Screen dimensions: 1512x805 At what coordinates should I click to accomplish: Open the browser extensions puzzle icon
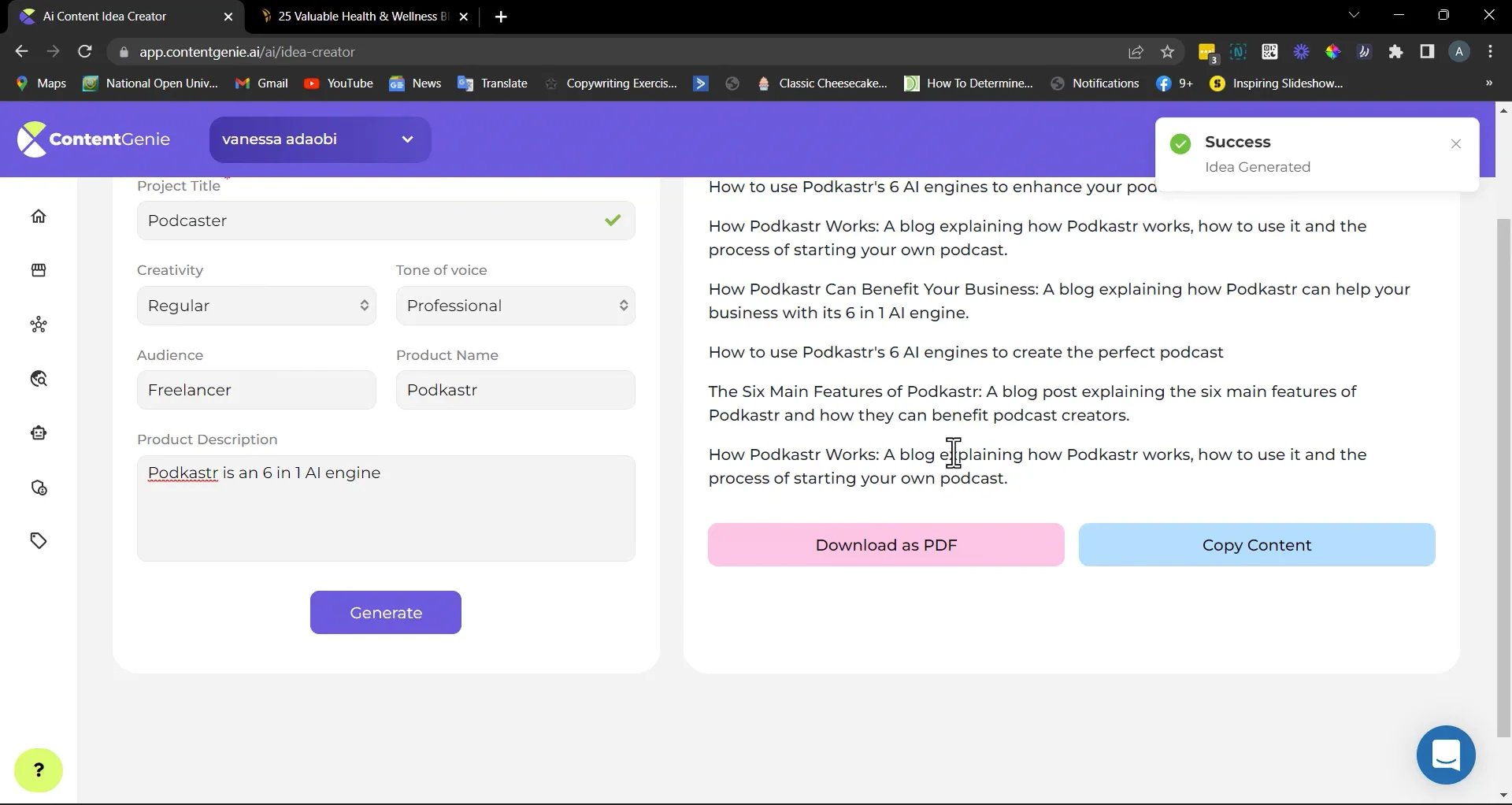(x=1396, y=52)
